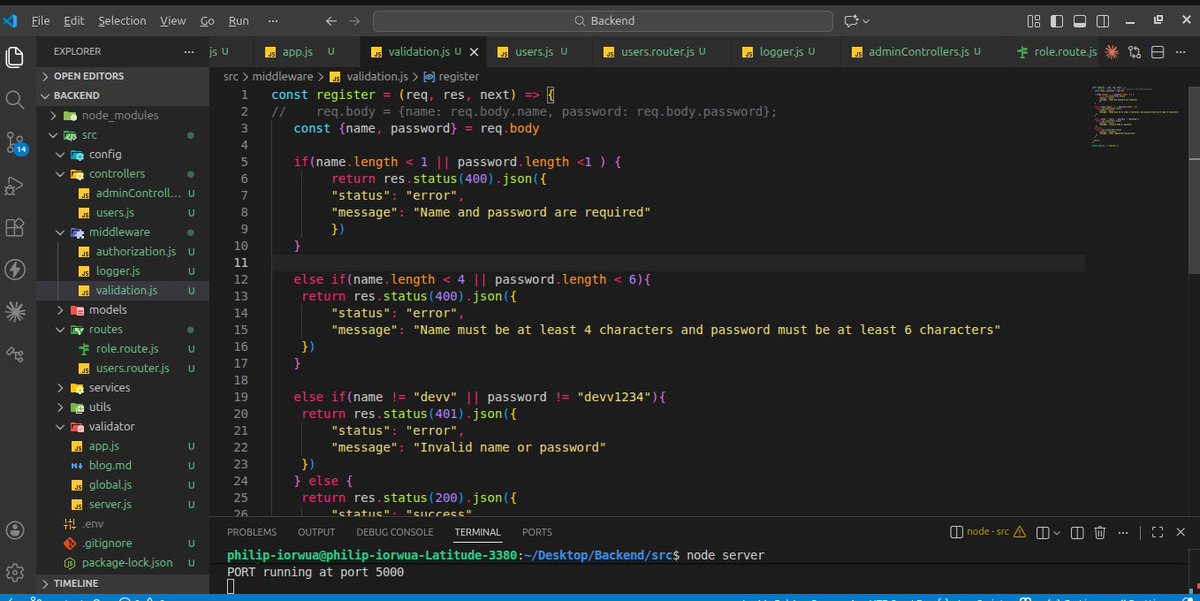This screenshot has width=1200, height=601.
Task: Switch to the users.router.js editor tab
Action: point(660,51)
